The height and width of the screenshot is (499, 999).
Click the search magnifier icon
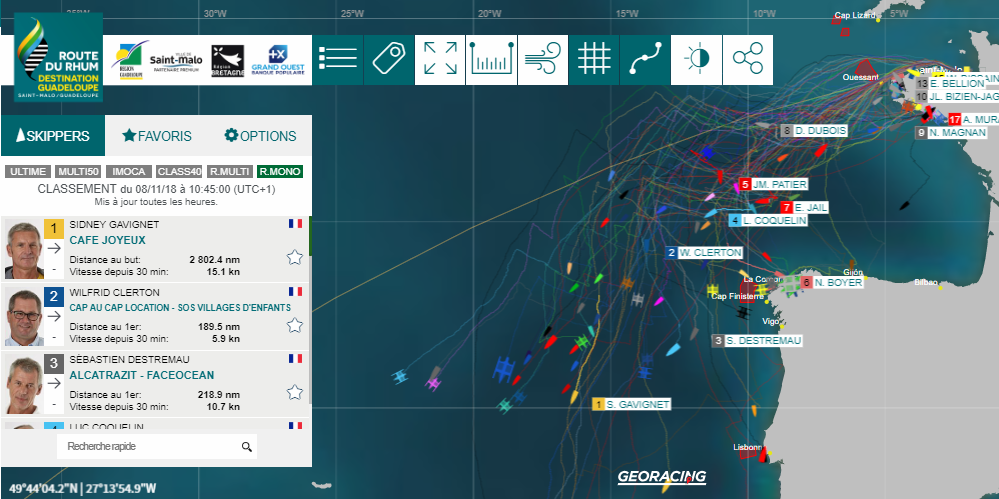click(247, 447)
